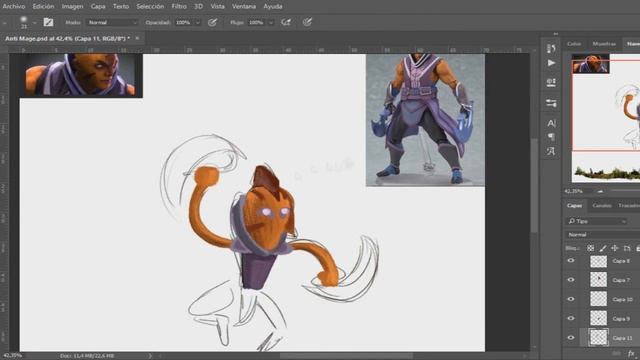The image size is (640, 360).
Task: Open the Properties panel icon
Action: tap(551, 83)
